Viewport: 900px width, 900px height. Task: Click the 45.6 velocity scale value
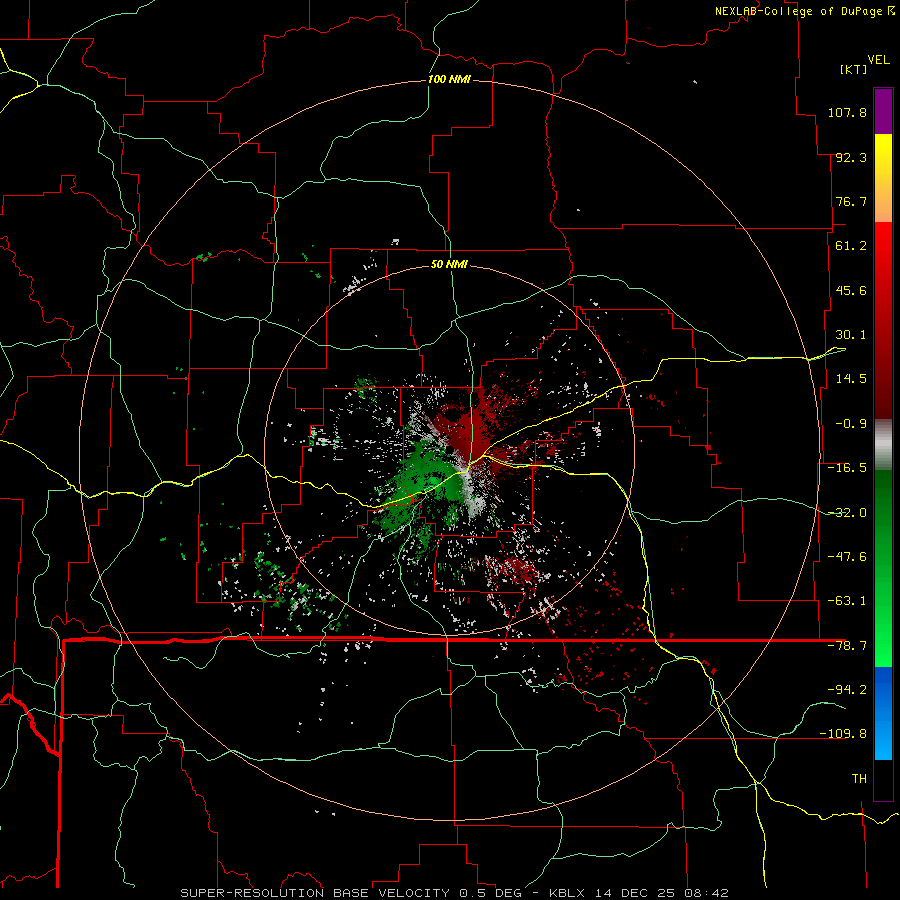coord(851,290)
